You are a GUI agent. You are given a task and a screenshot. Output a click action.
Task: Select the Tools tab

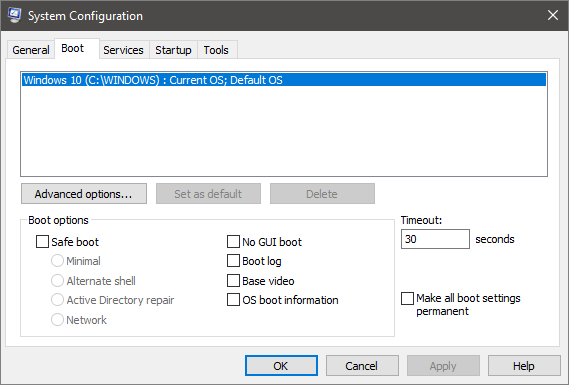(216, 50)
